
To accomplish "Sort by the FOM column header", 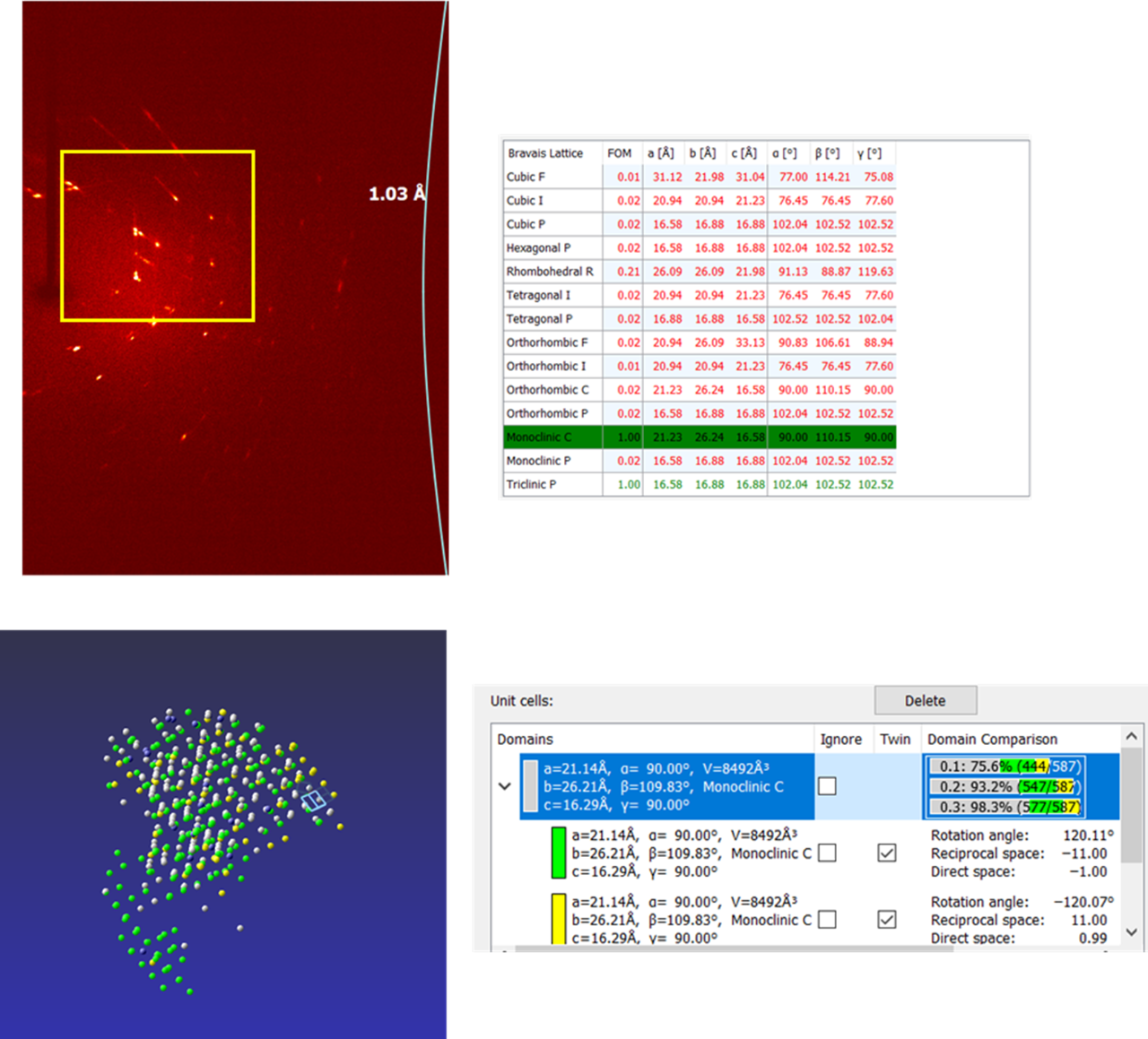I will tap(620, 153).
